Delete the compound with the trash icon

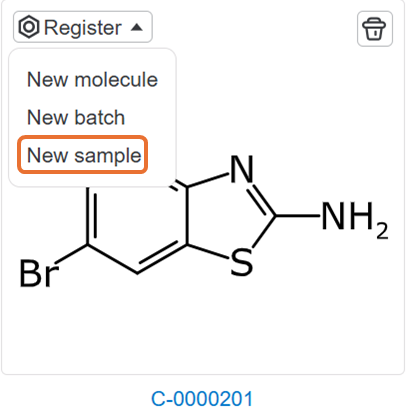[374, 29]
